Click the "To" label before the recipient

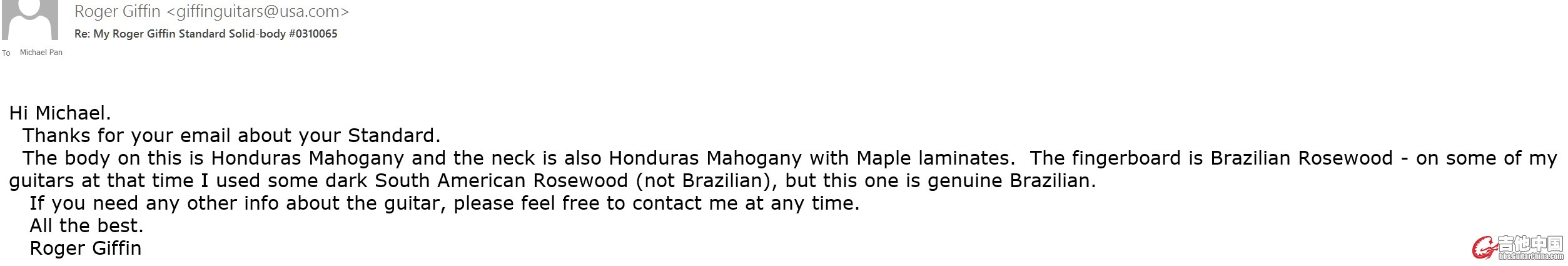[6, 53]
